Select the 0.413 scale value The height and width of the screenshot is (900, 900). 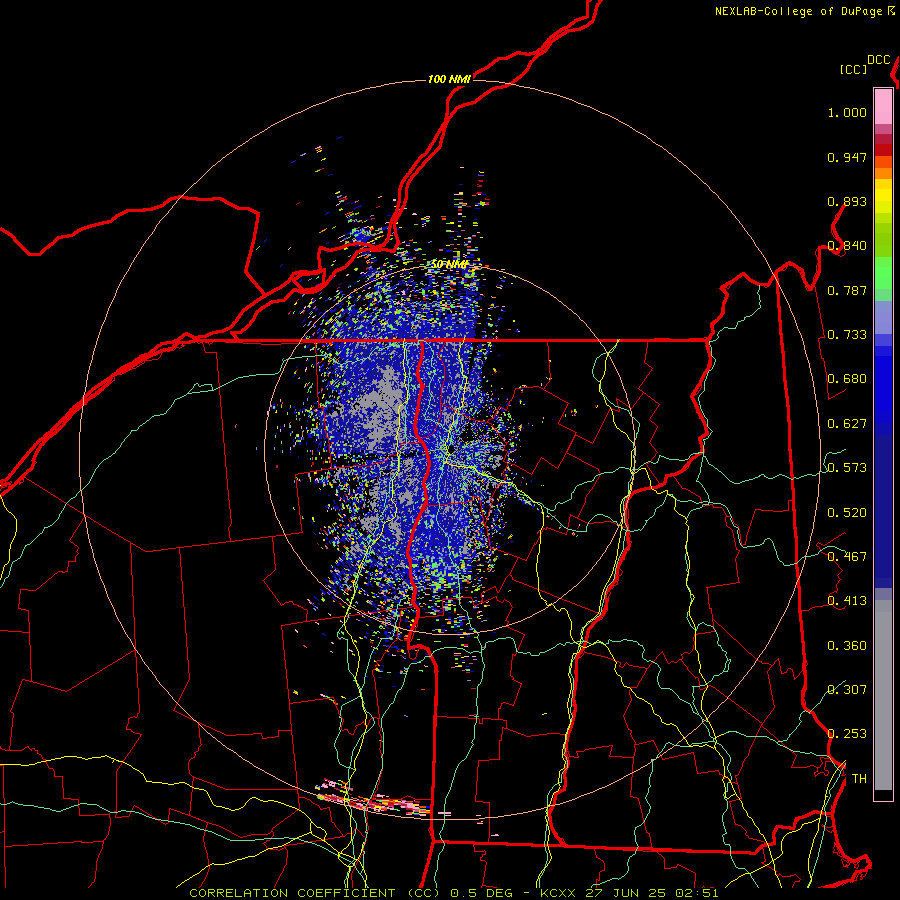[x=847, y=601]
